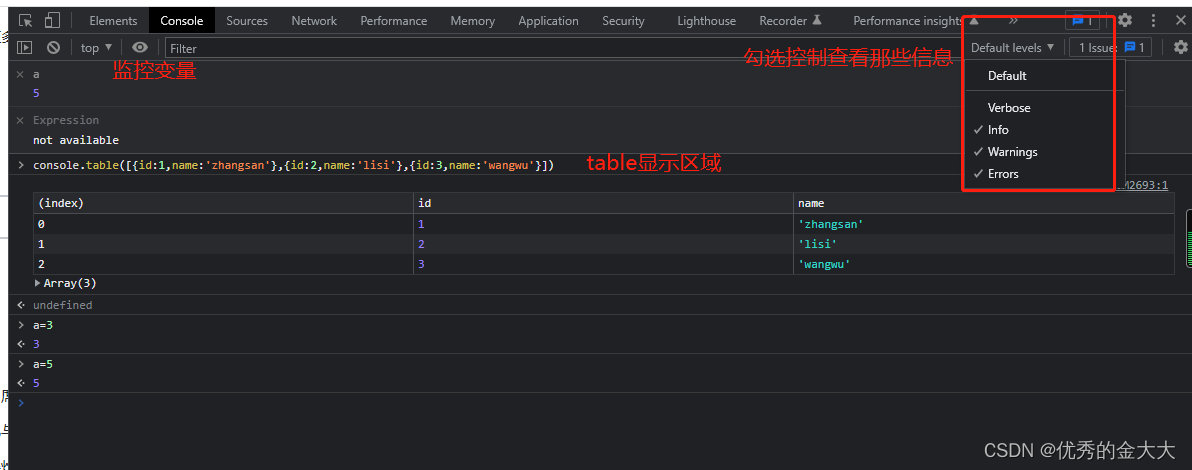
Task: Sort table by name column header
Action: 984,203
